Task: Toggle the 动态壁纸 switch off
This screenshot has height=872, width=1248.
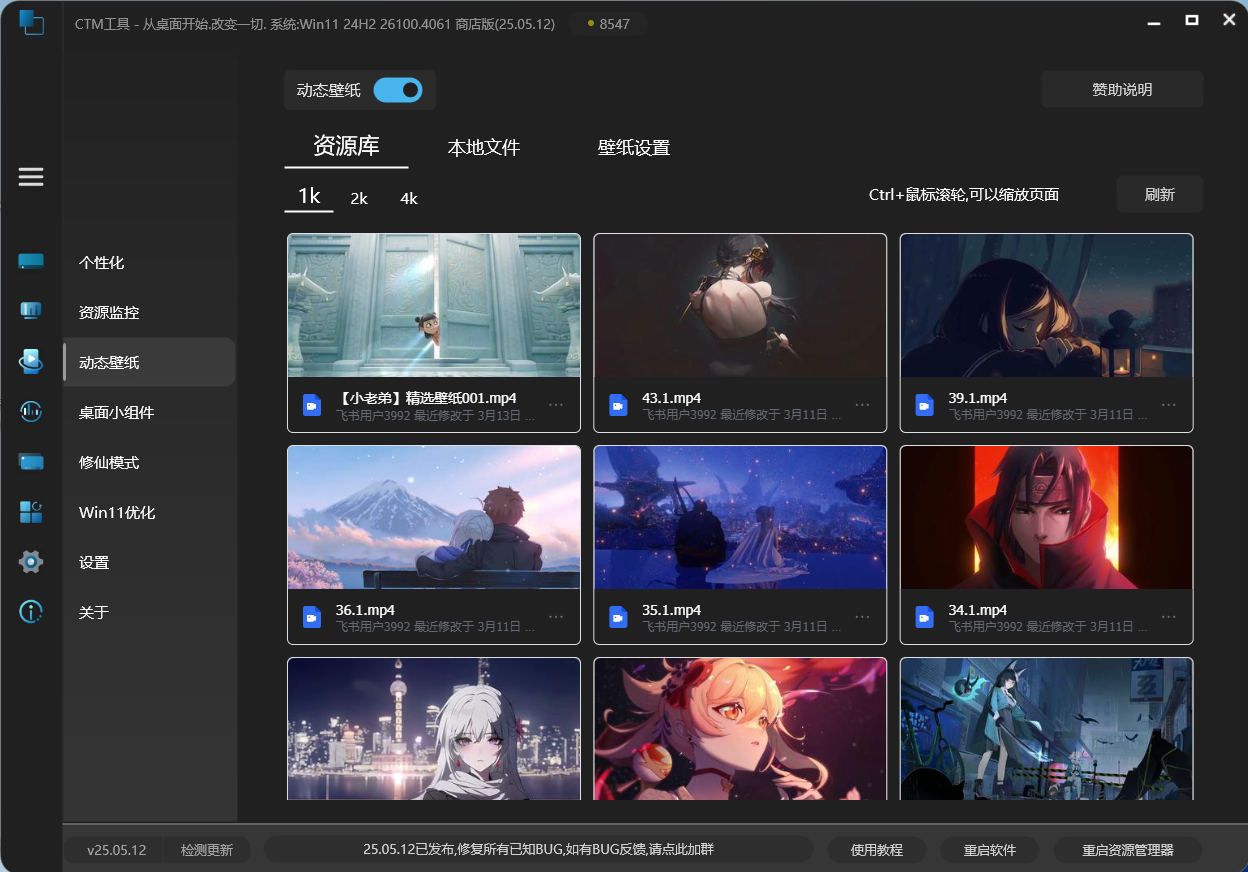Action: (398, 90)
